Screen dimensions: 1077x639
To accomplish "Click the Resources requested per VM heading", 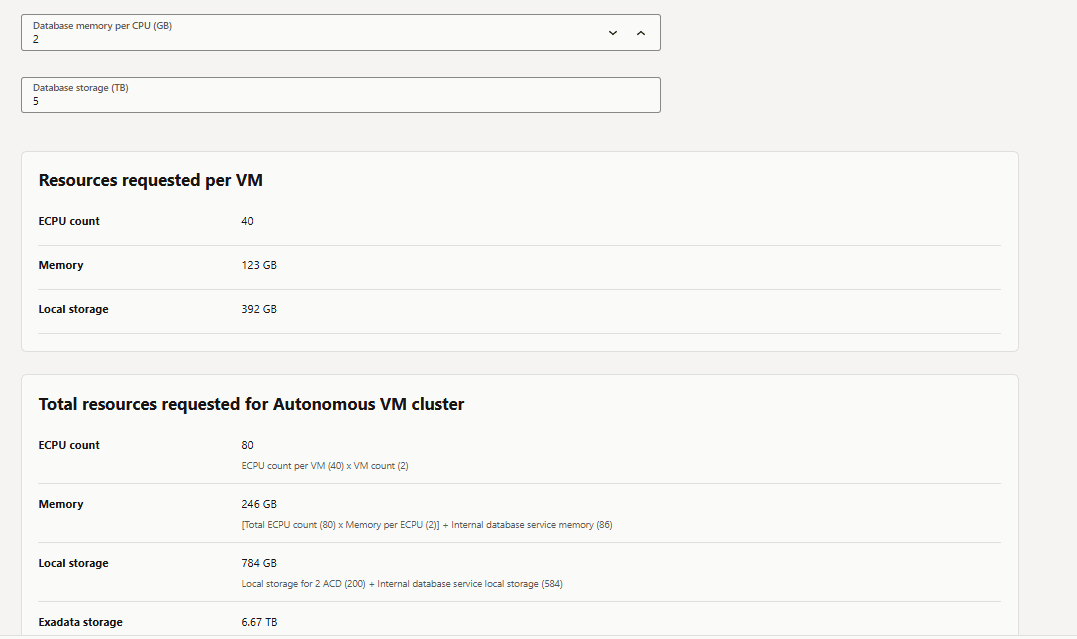I will pyautogui.click(x=149, y=180).
